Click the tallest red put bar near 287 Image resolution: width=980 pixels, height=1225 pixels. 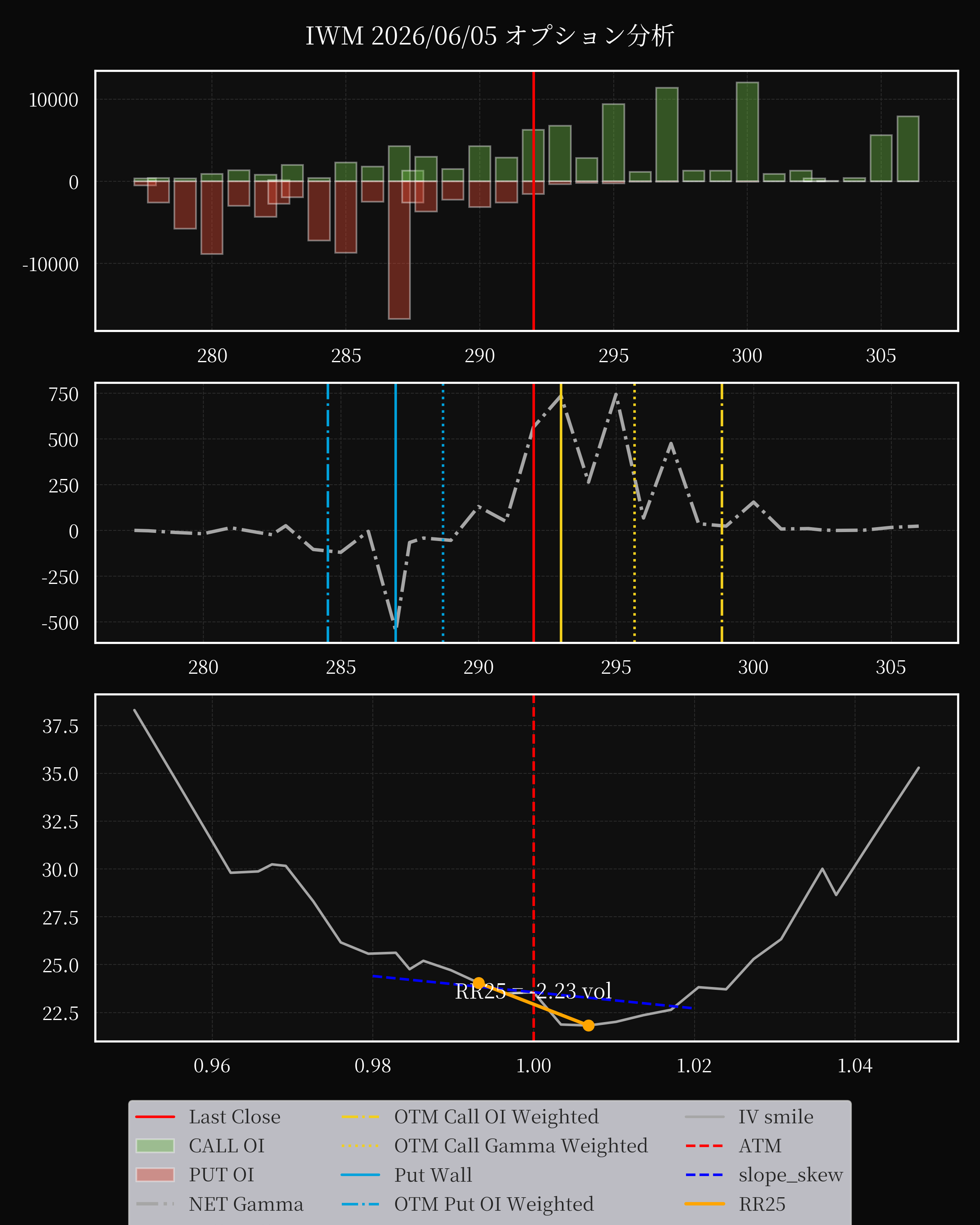pyautogui.click(x=399, y=250)
